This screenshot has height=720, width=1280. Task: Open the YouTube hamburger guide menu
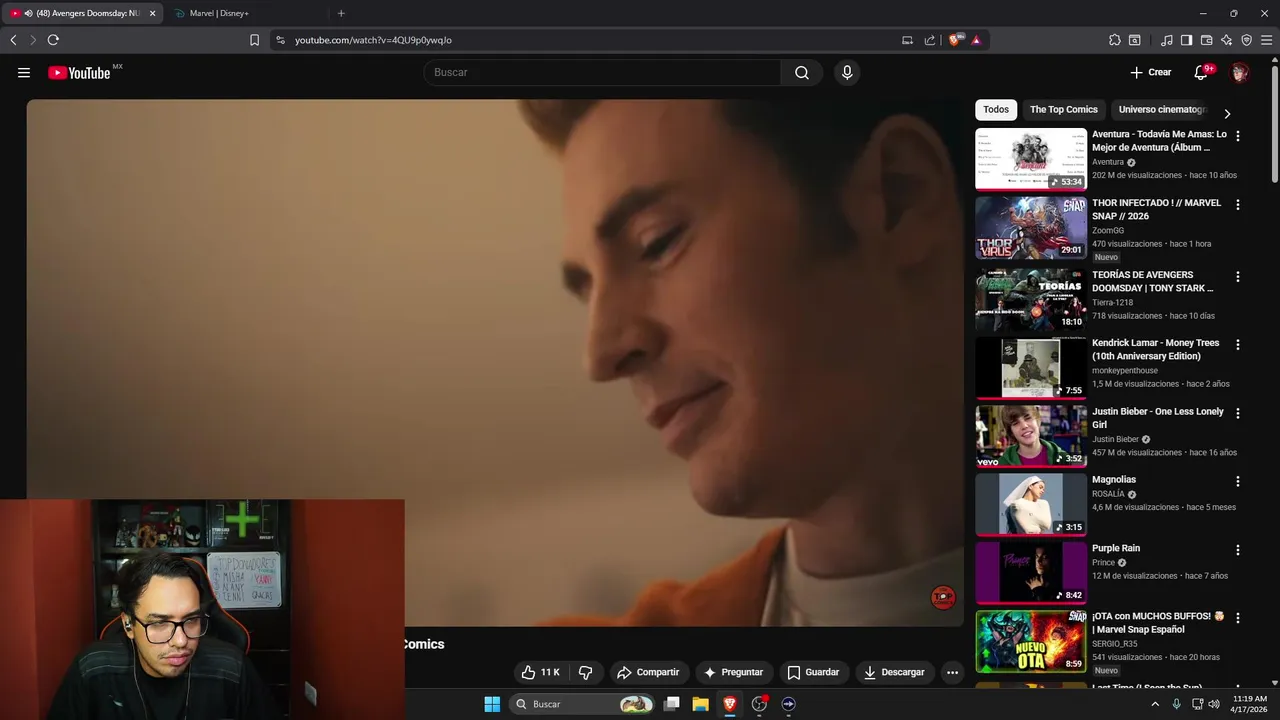pos(24,72)
